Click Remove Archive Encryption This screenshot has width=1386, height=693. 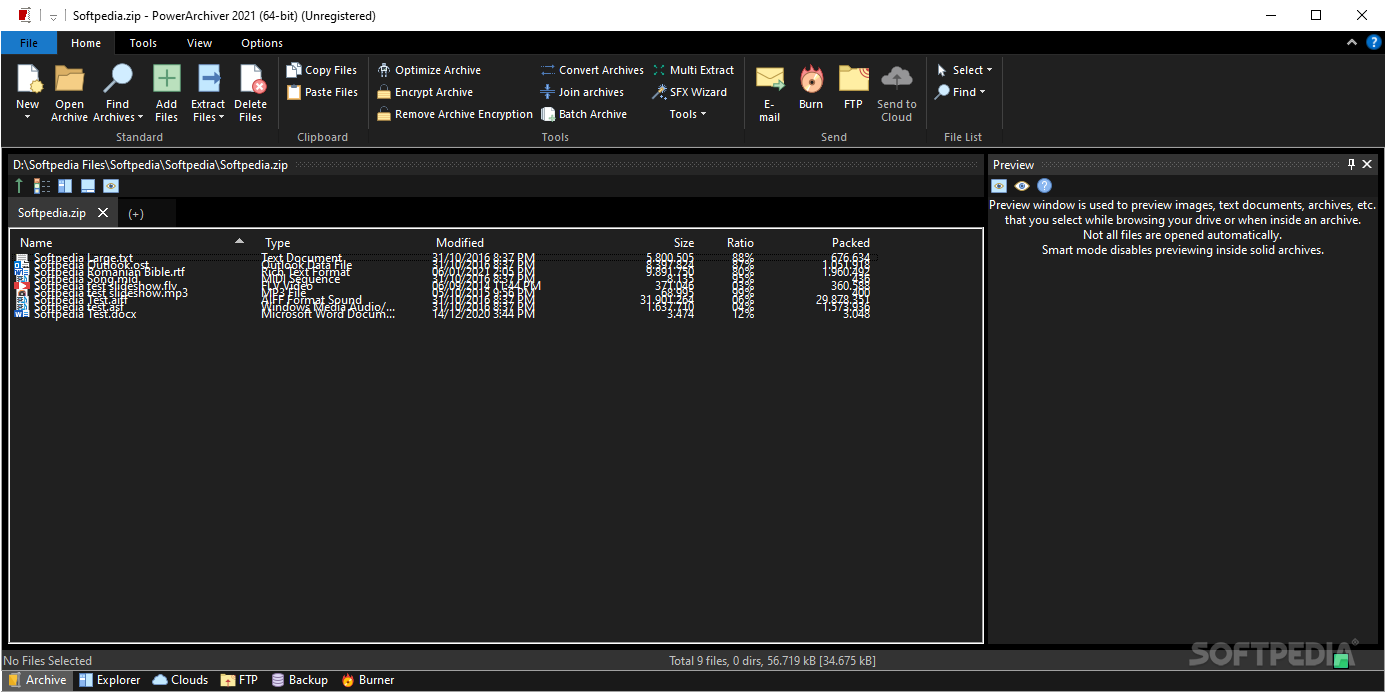tap(455, 114)
